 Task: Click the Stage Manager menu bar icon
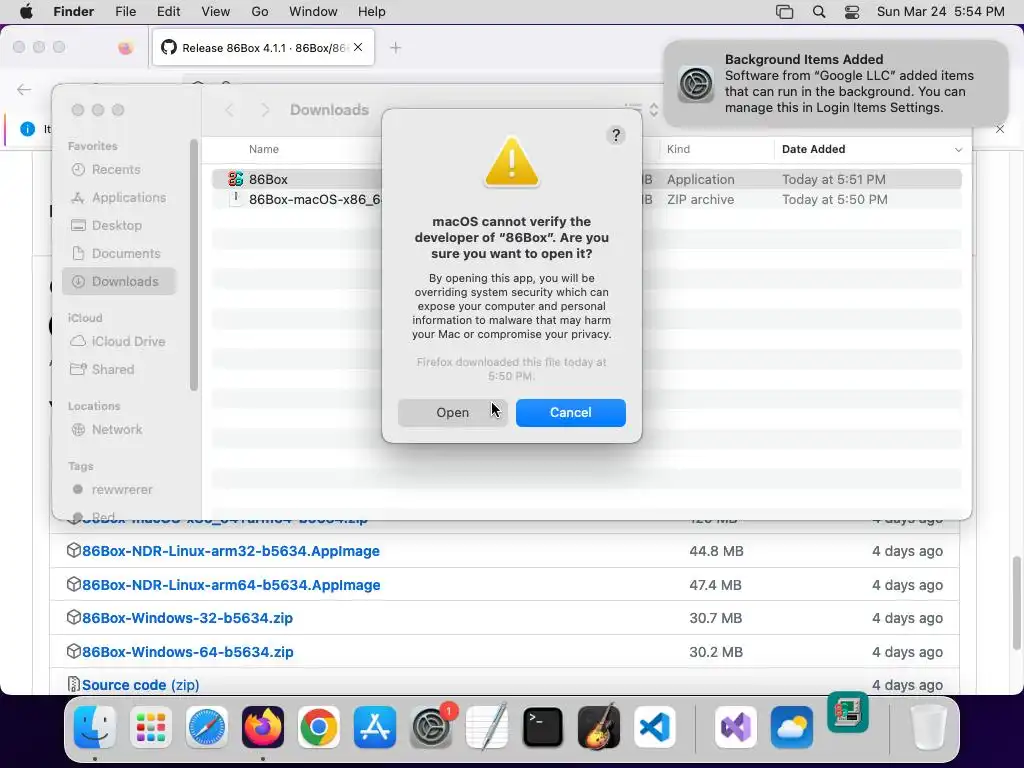pyautogui.click(x=784, y=12)
